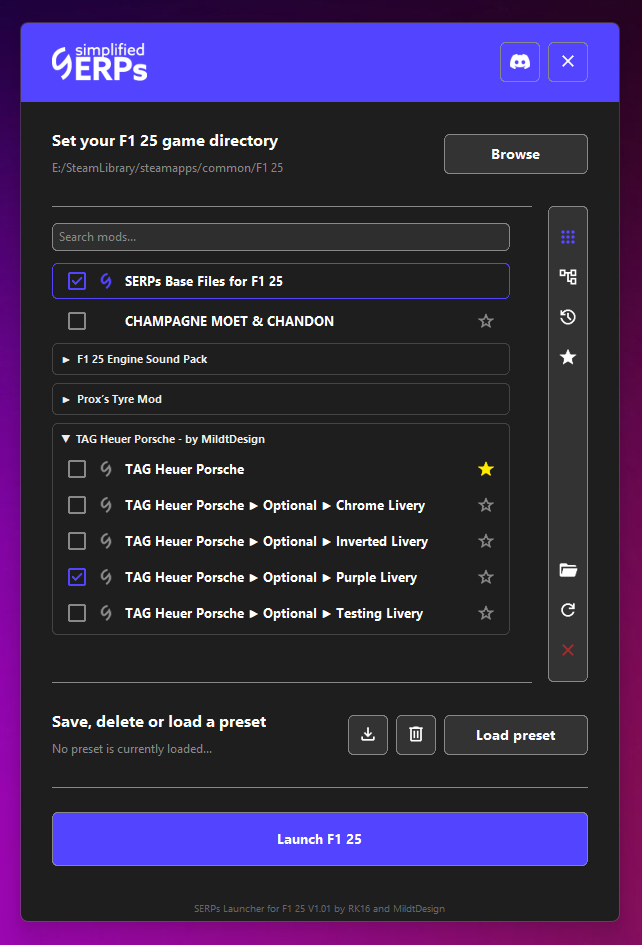Click SERPs icon beside Chrome Livery
The height and width of the screenshot is (945, 642).
tap(106, 505)
